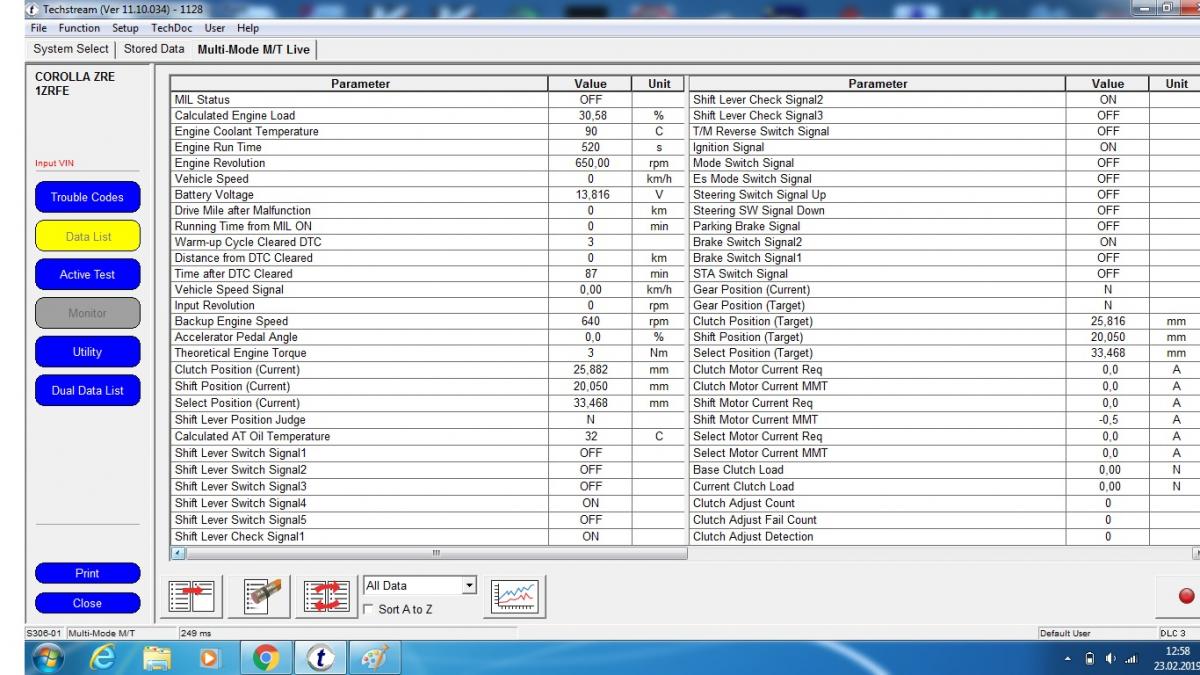Open Windows Media Player taskbar icon
1200x675 pixels.
click(x=210, y=657)
